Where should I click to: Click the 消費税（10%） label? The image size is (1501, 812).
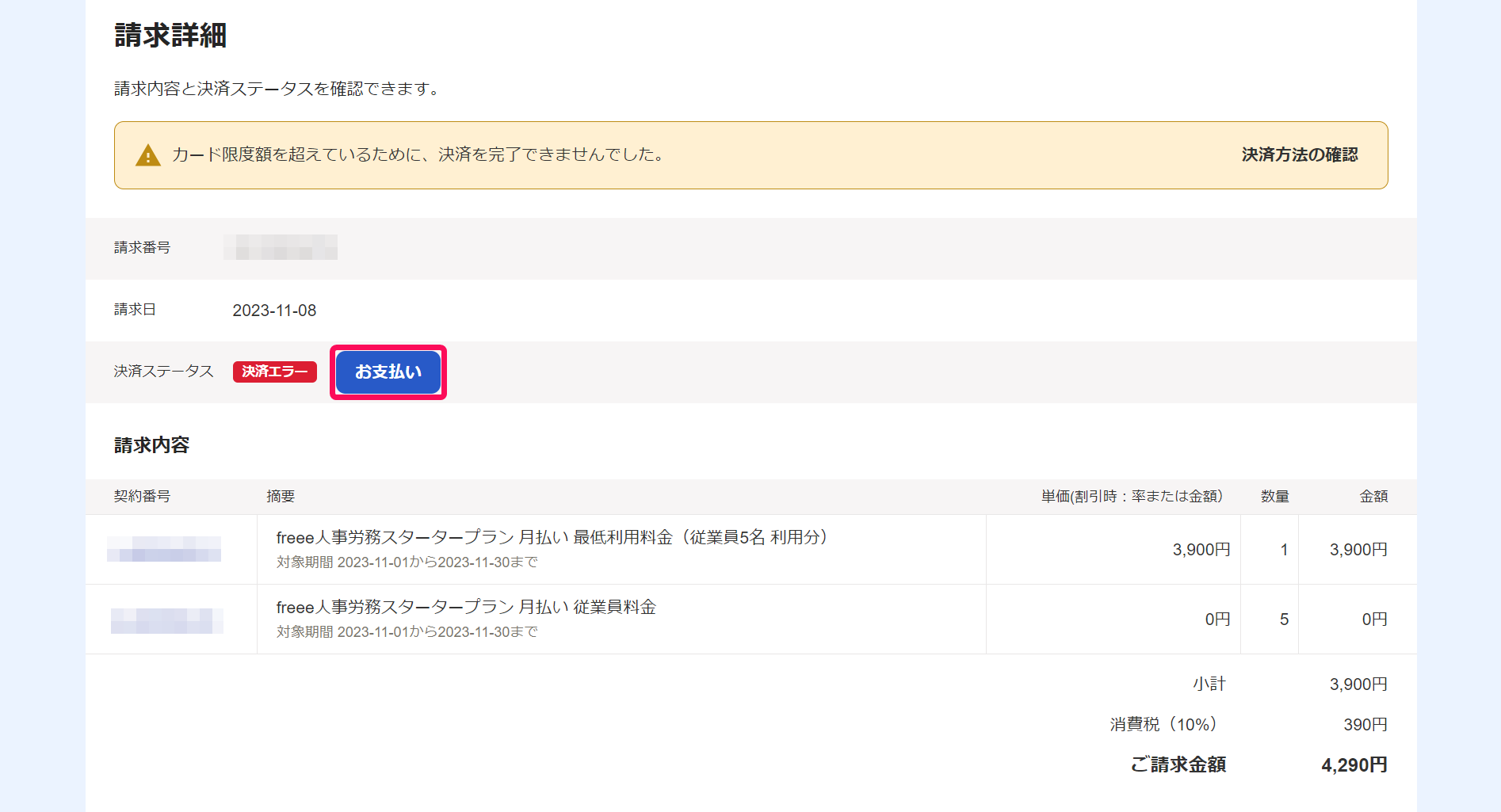tap(1163, 724)
